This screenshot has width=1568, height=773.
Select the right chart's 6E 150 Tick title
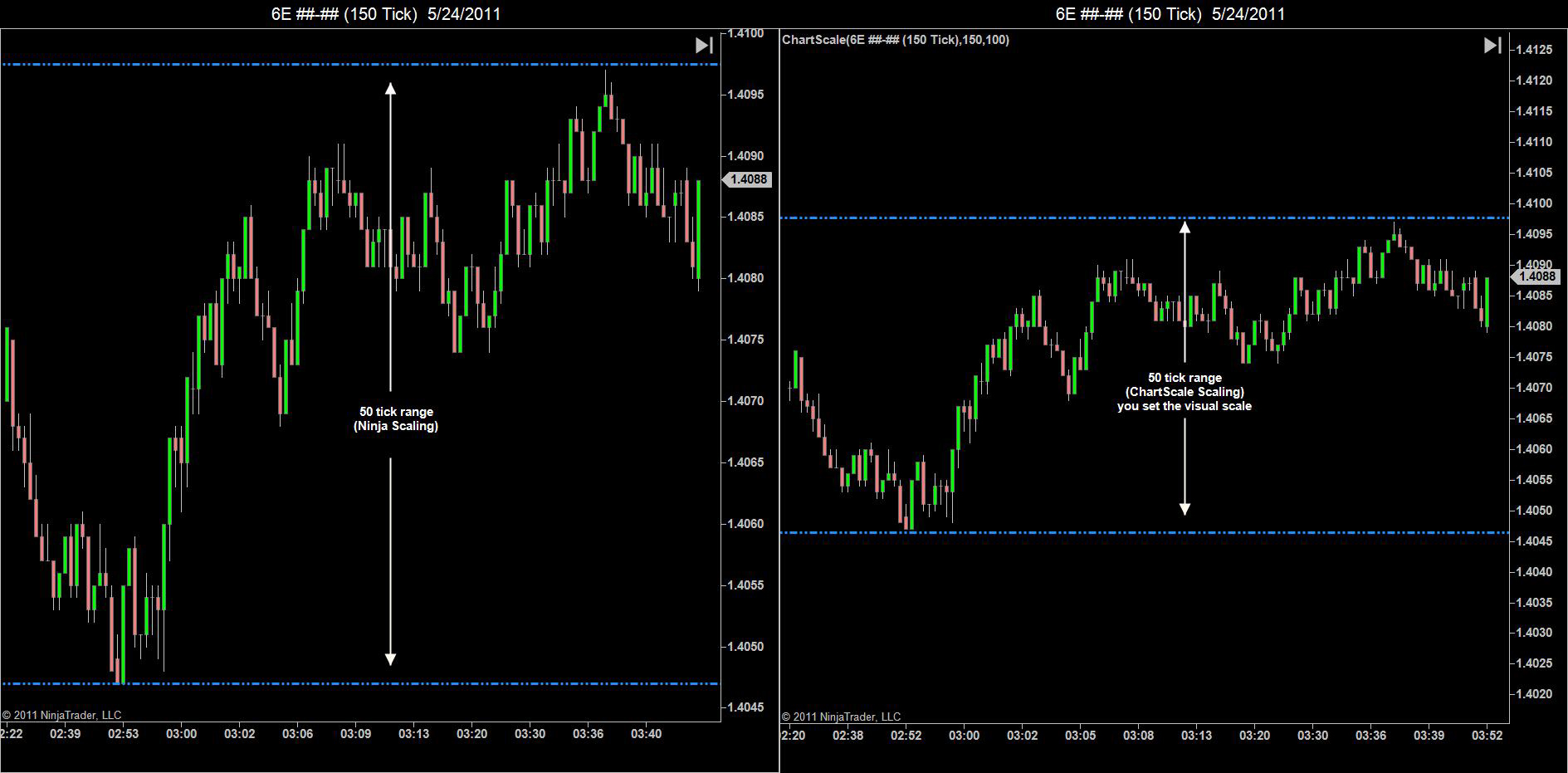click(1170, 14)
